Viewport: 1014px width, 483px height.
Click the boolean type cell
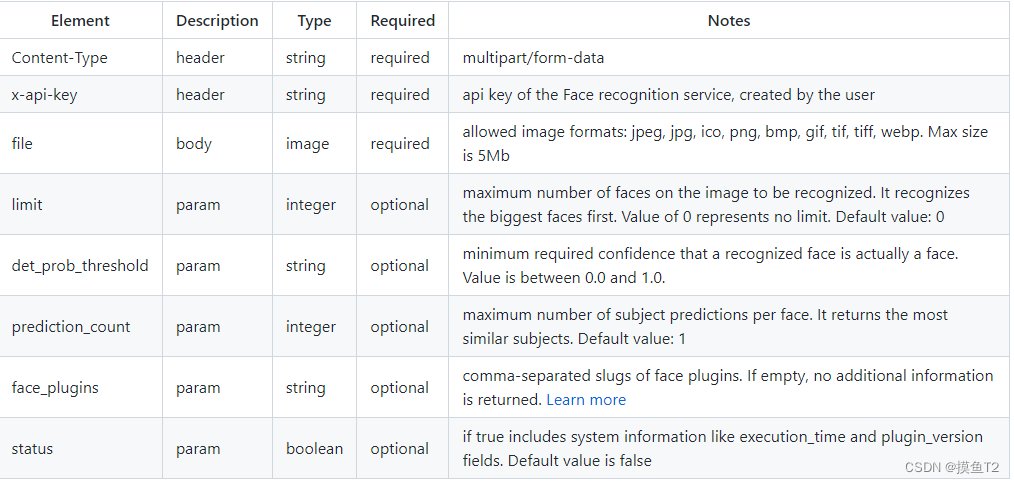coord(314,449)
